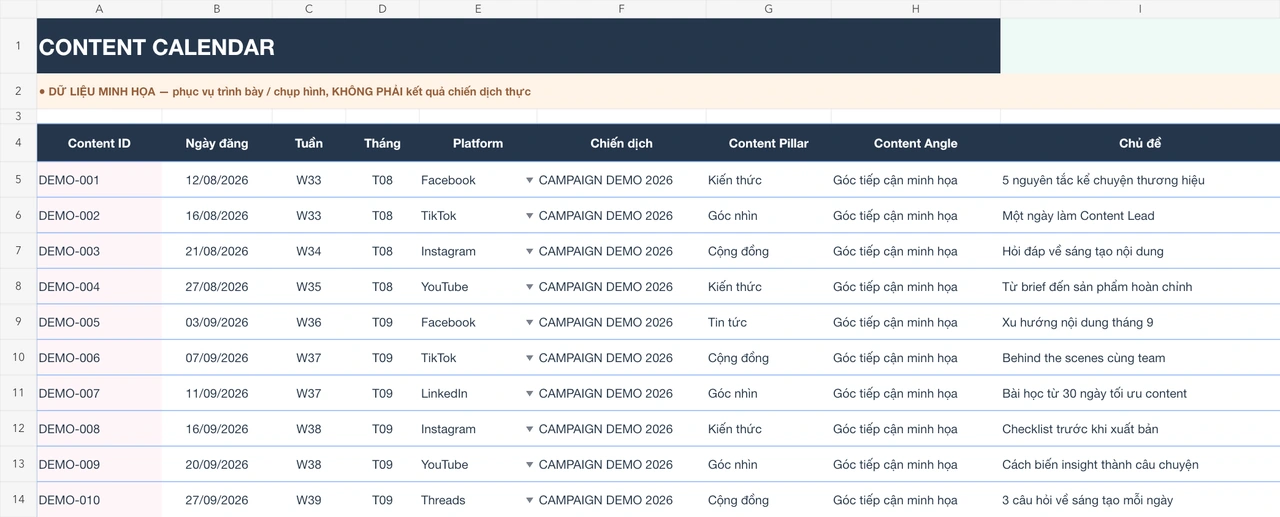
Task: Click the Platform header cell
Action: pos(478,143)
